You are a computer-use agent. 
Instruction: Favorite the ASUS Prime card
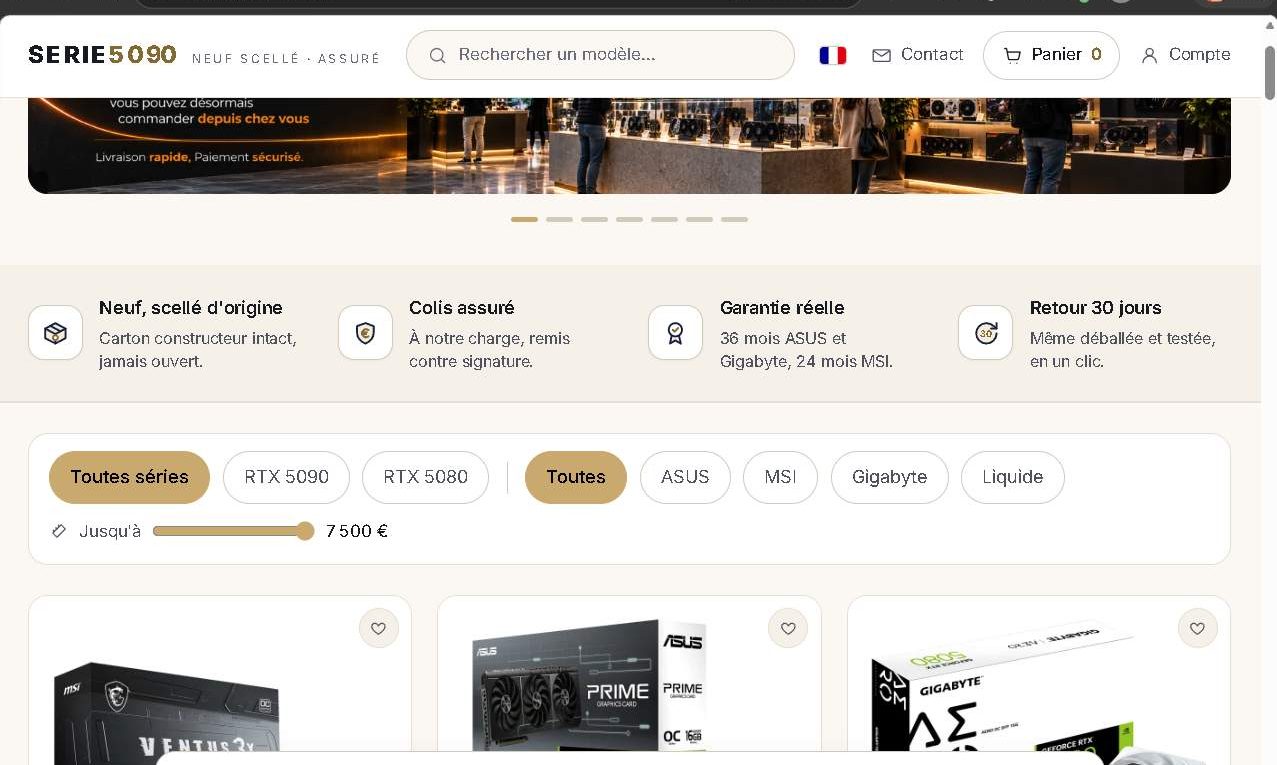pyautogui.click(x=788, y=628)
